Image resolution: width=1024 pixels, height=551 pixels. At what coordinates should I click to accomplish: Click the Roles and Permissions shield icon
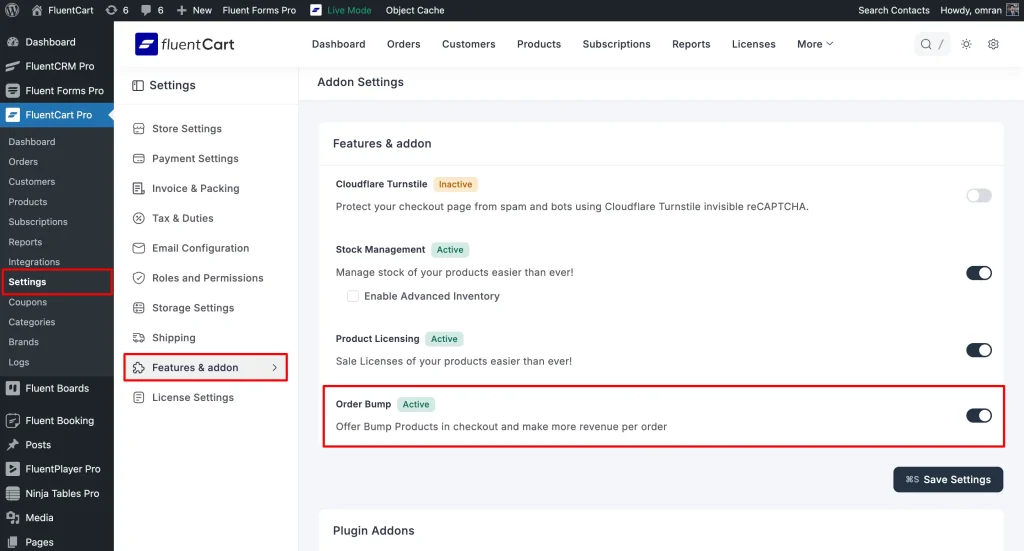coord(138,278)
